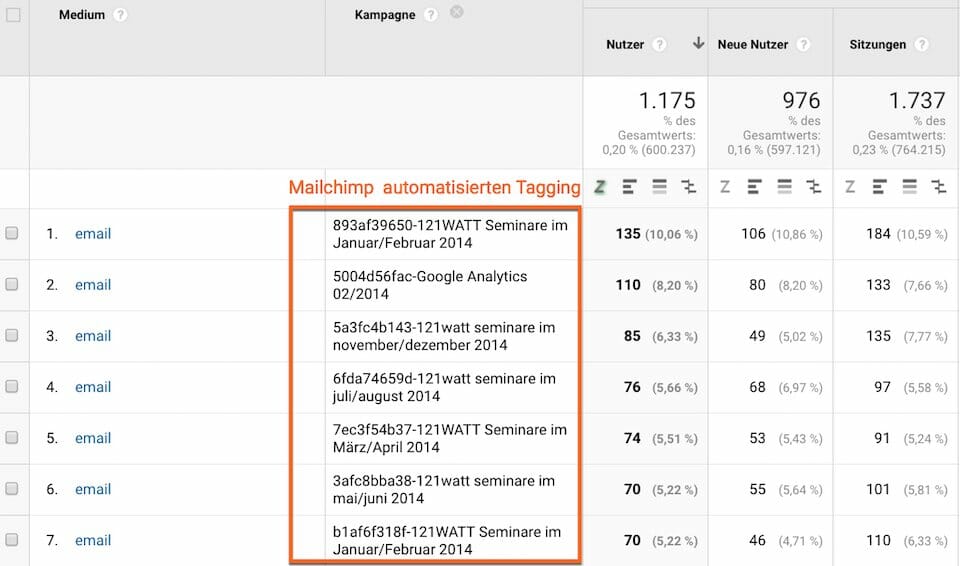Check the box for row 4 email
Image resolution: width=960 pixels, height=566 pixels.
12,387
